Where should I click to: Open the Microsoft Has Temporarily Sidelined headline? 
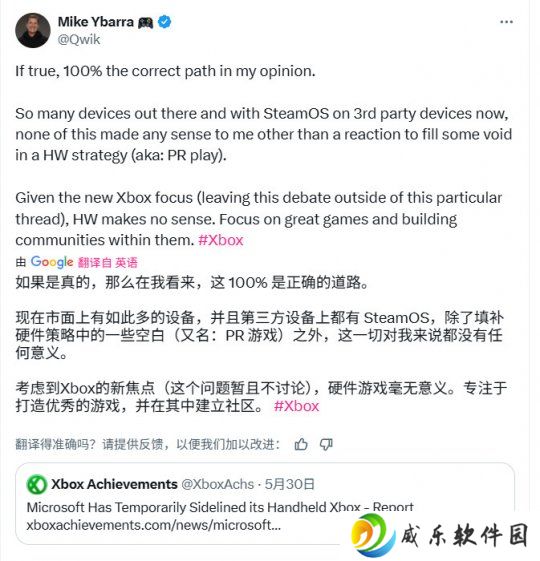pyautogui.click(x=220, y=507)
